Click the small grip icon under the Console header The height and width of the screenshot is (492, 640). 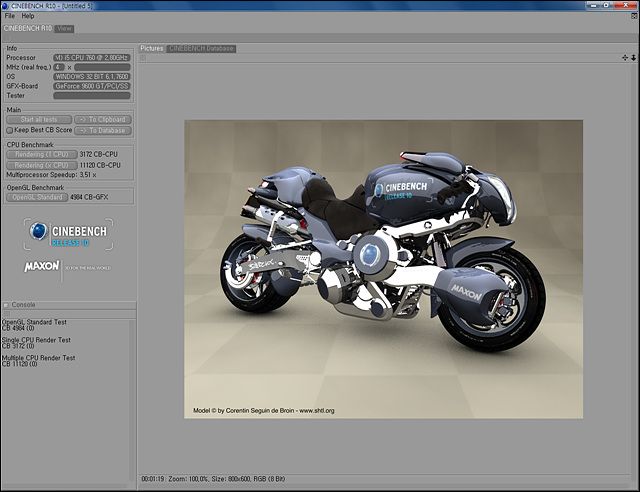click(x=6, y=314)
